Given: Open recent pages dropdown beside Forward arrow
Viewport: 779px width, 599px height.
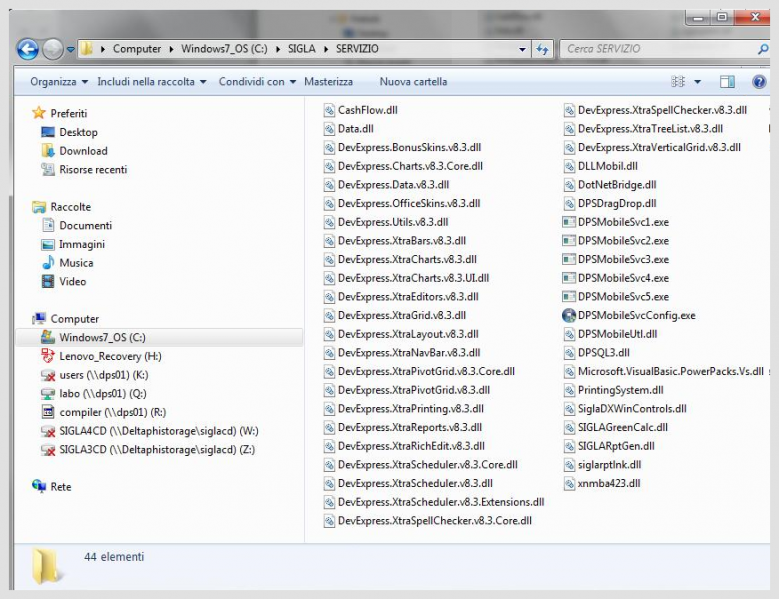Looking at the screenshot, I should pyautogui.click(x=71, y=49).
